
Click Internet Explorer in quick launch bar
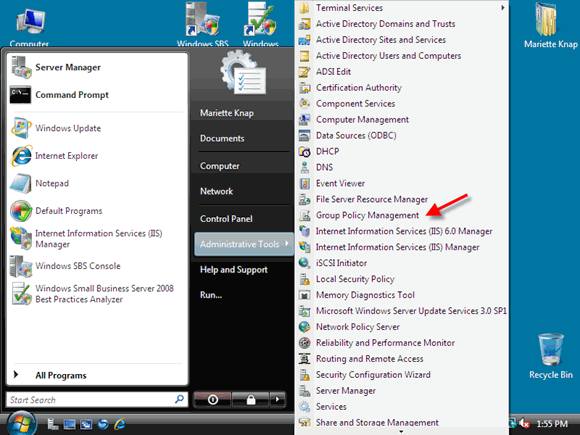[120, 424]
